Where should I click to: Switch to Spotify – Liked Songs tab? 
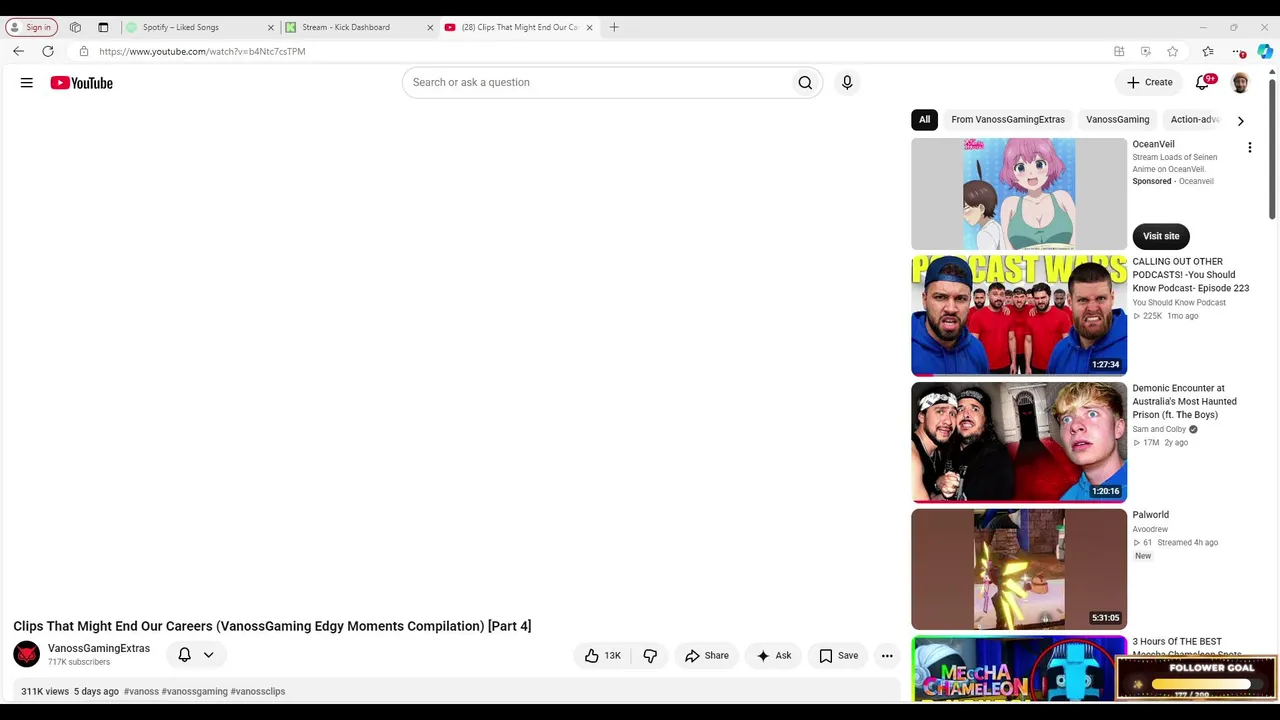click(x=200, y=27)
